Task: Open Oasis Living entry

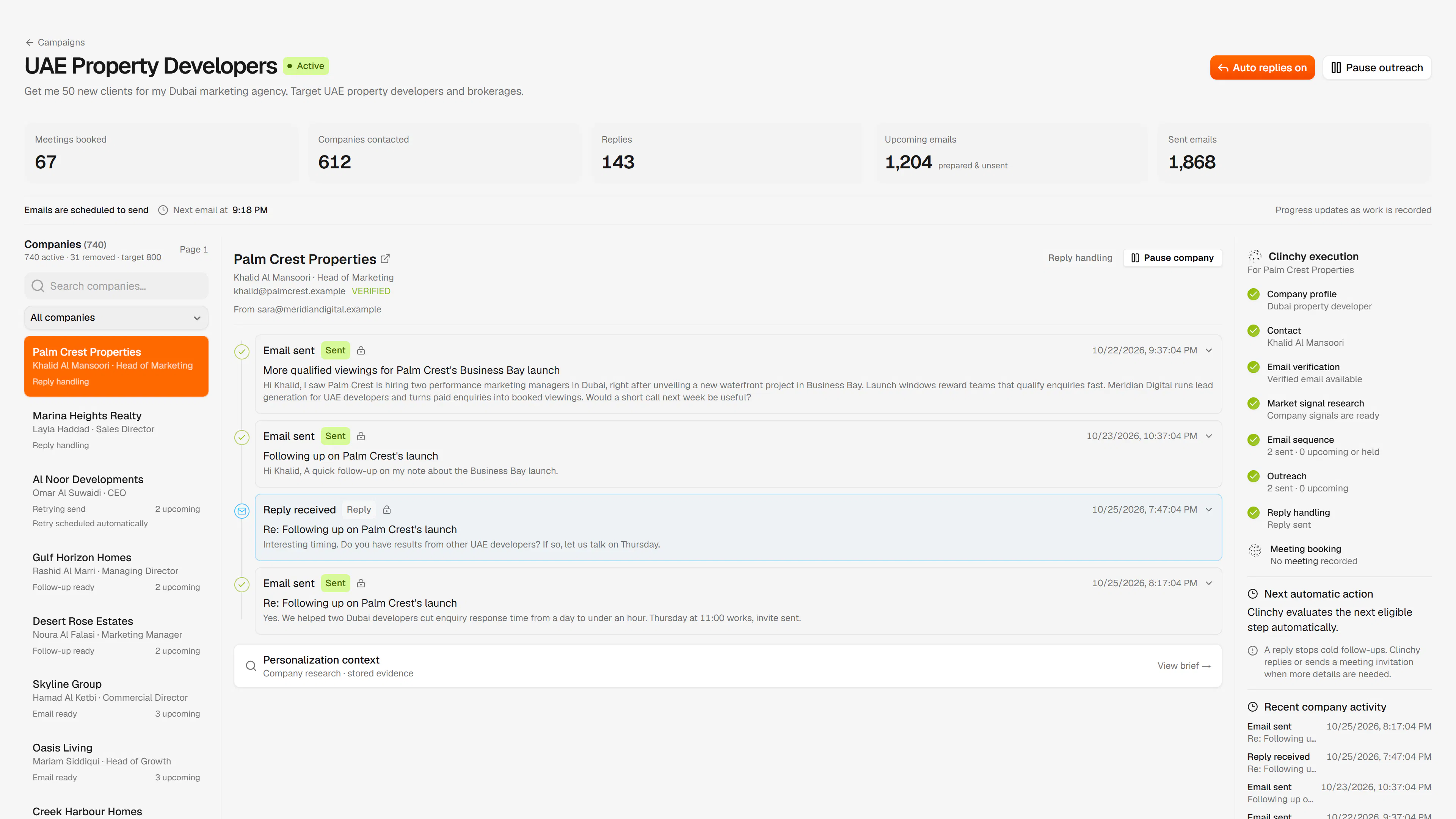Action: tap(116, 763)
